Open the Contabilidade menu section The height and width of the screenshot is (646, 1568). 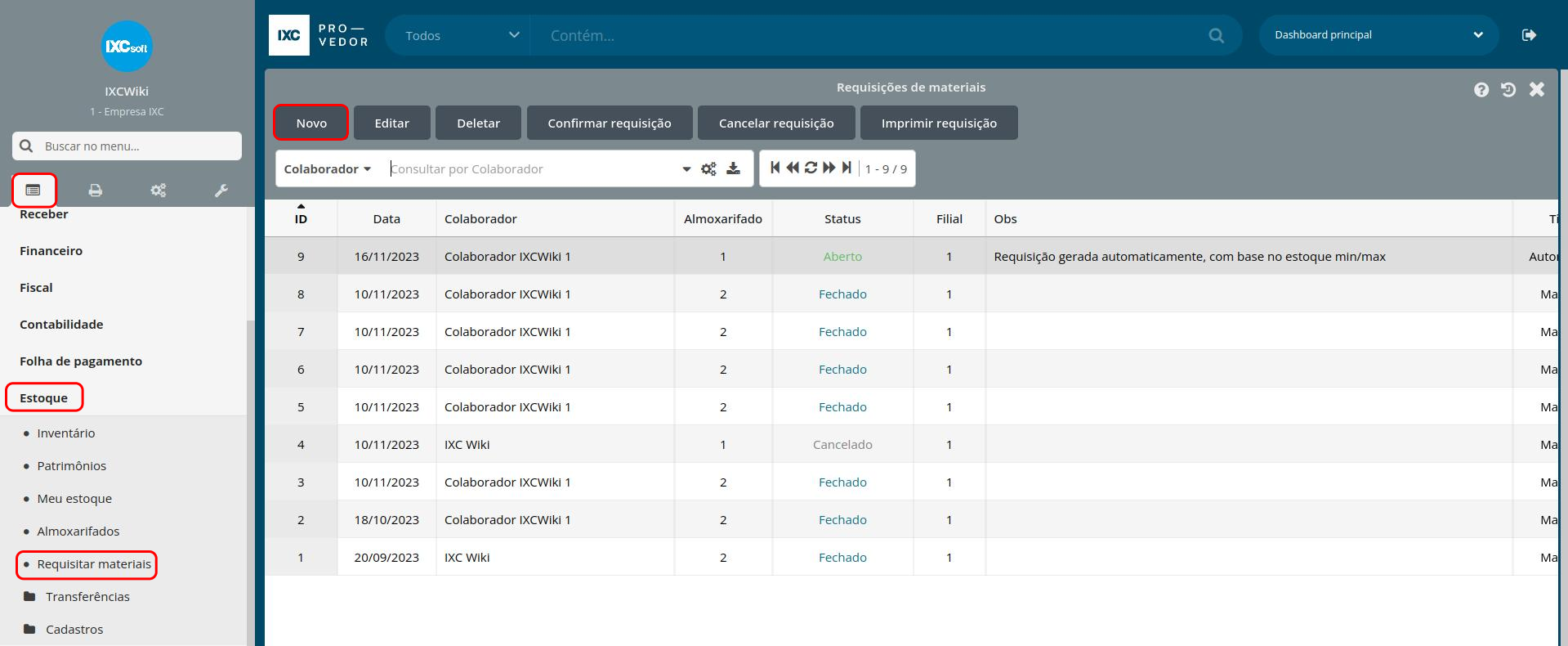(61, 325)
